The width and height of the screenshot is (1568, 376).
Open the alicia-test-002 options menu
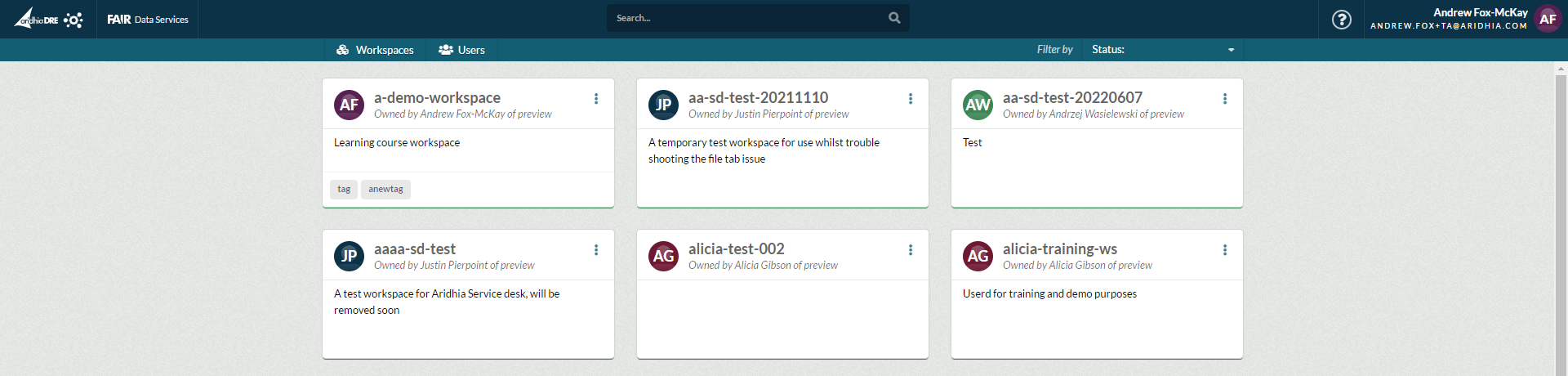point(911,250)
